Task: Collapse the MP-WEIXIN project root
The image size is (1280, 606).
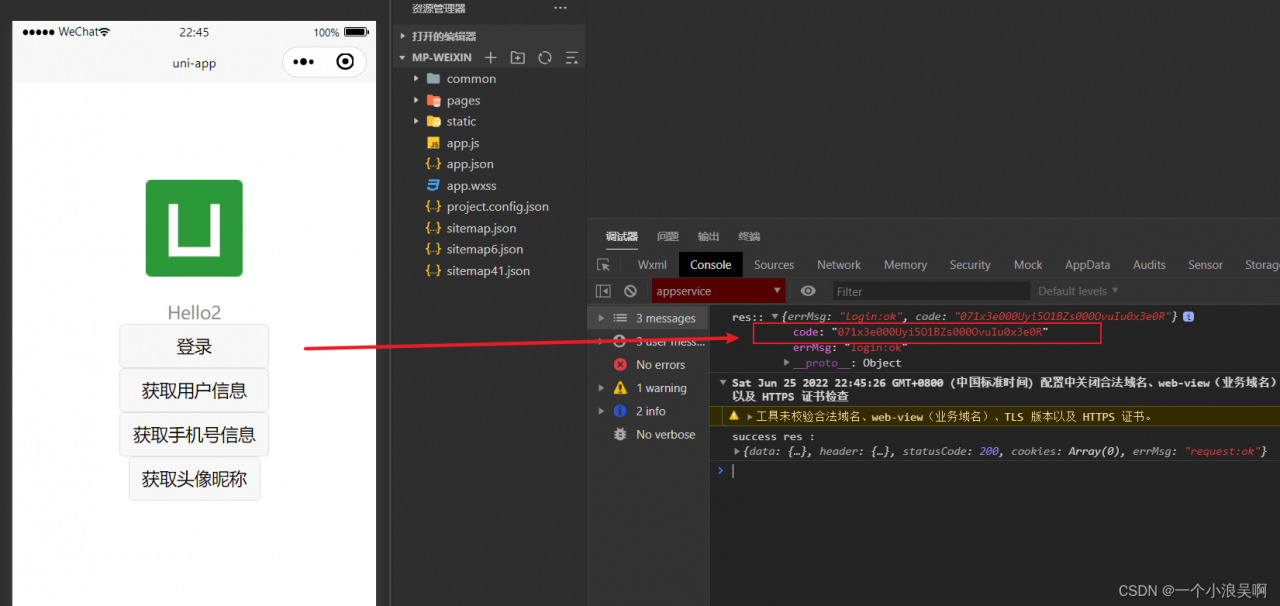Action: 402,58
